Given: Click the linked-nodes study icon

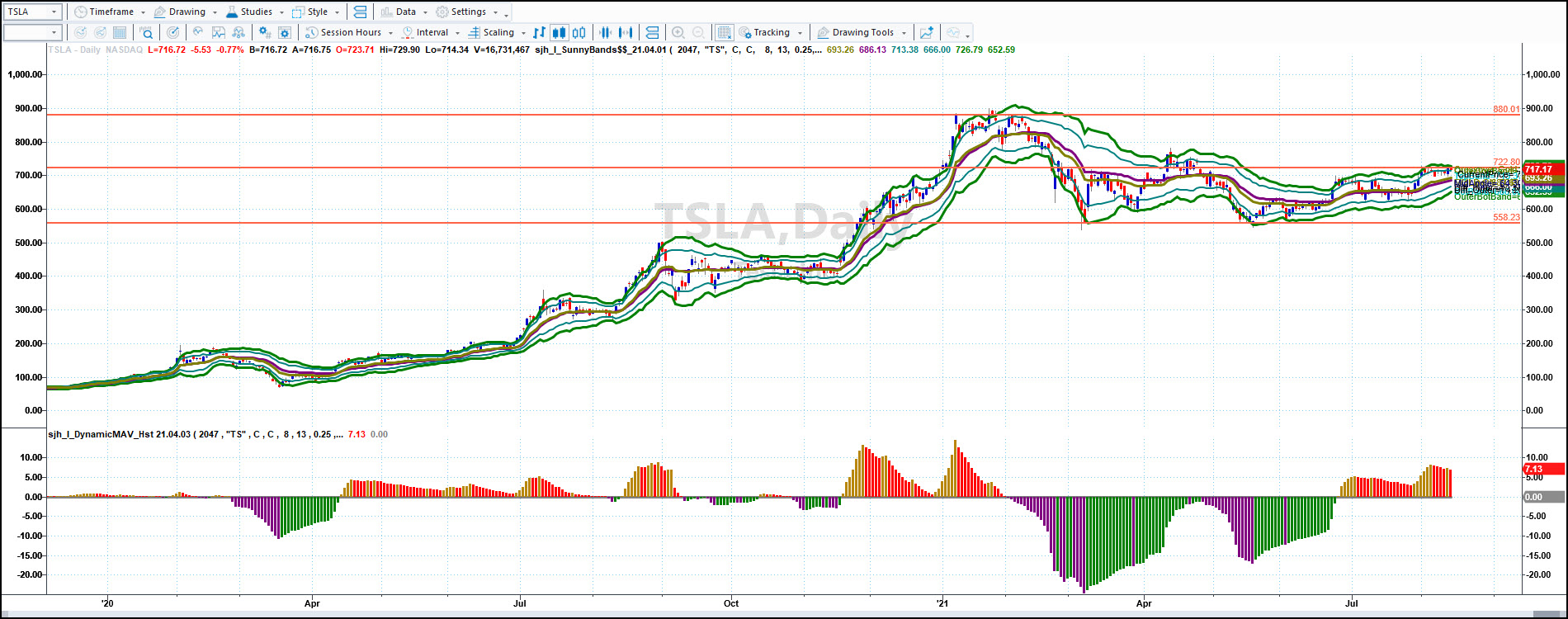Looking at the screenshot, I should point(239,33).
